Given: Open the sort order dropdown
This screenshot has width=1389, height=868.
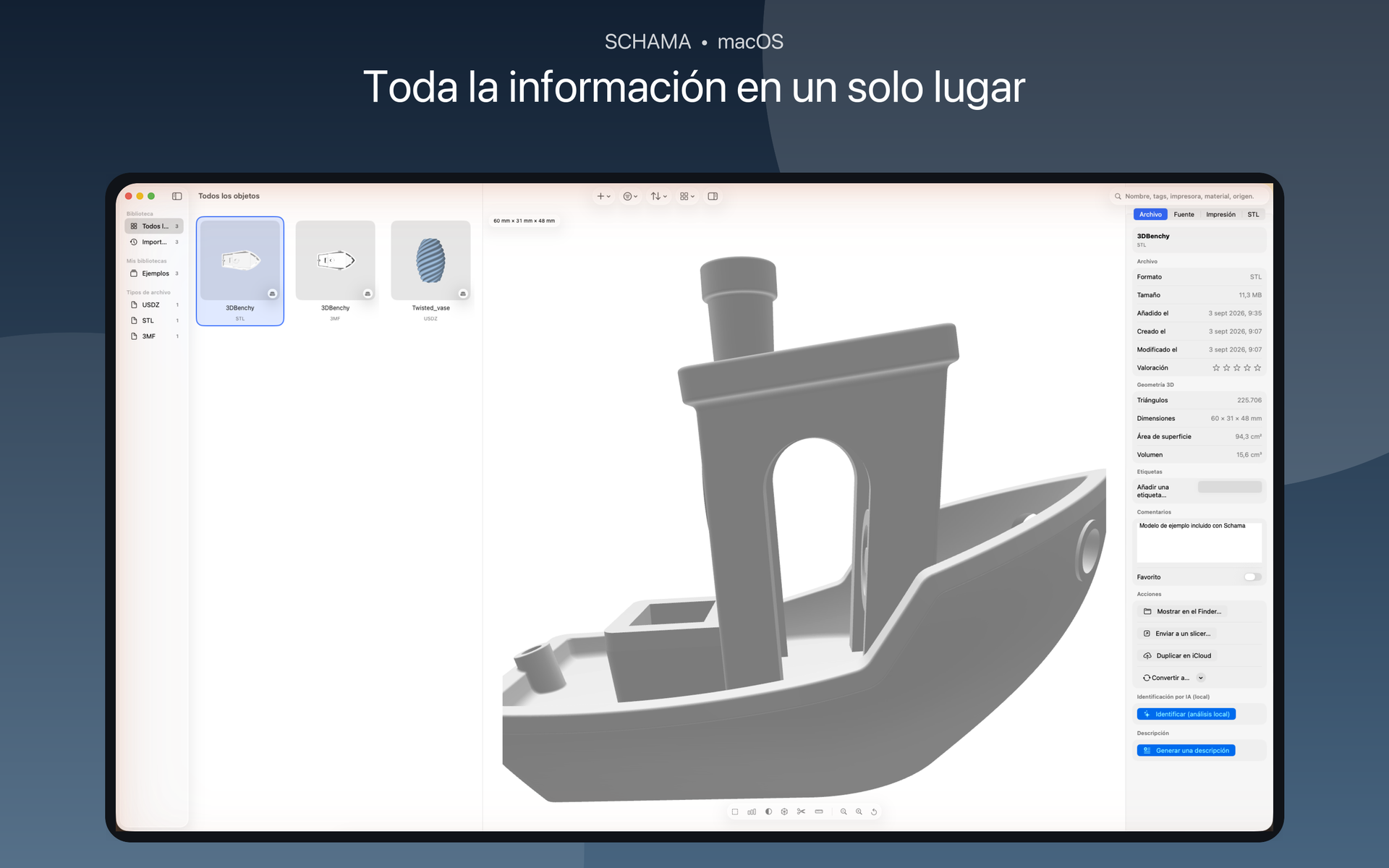Looking at the screenshot, I should click(x=658, y=196).
